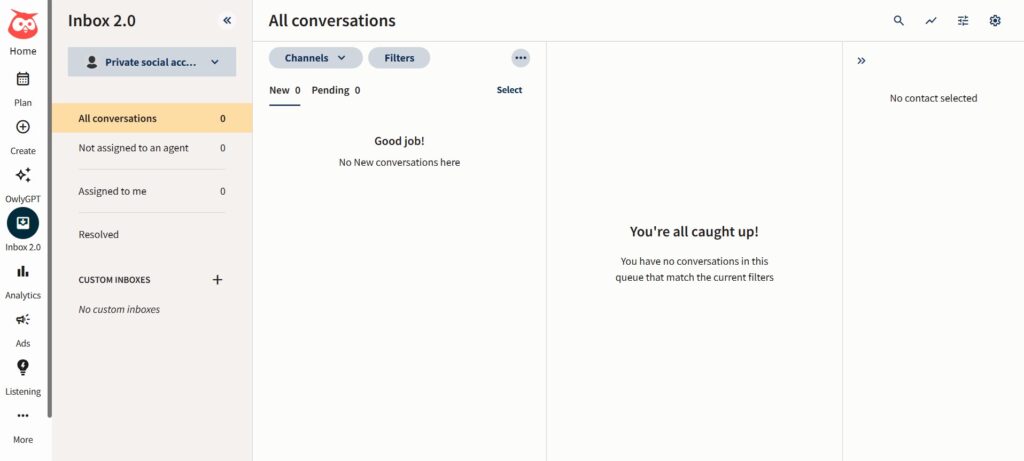Open the tune/preferences sliders icon
1024x461 pixels.
pos(963,20)
